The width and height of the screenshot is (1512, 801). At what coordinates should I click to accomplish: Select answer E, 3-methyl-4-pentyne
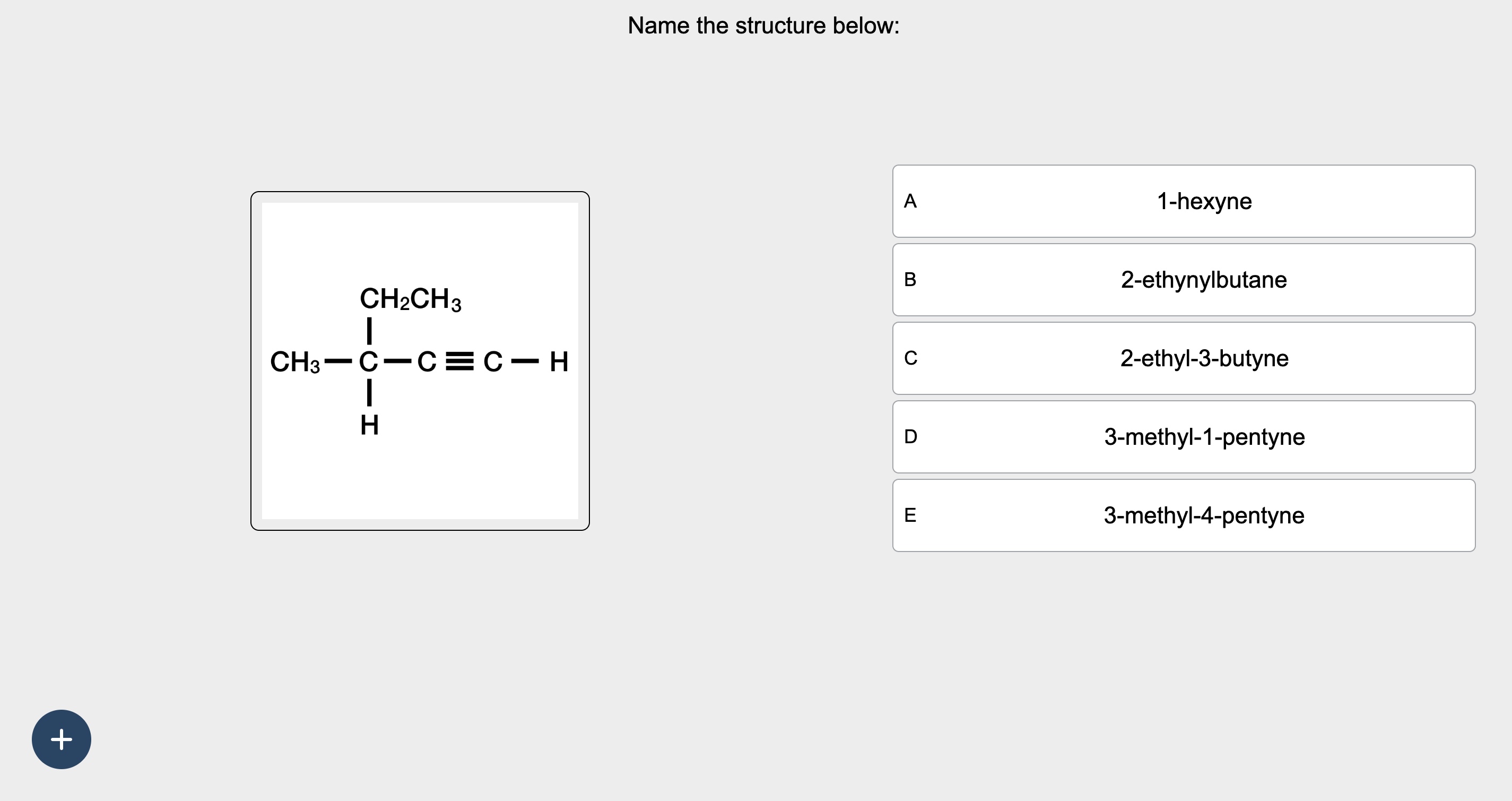click(1185, 515)
